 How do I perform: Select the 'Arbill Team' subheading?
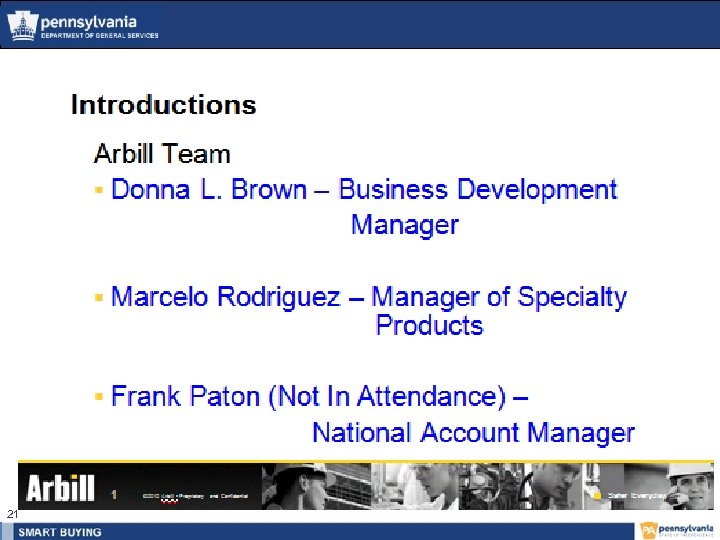pyautogui.click(x=162, y=153)
